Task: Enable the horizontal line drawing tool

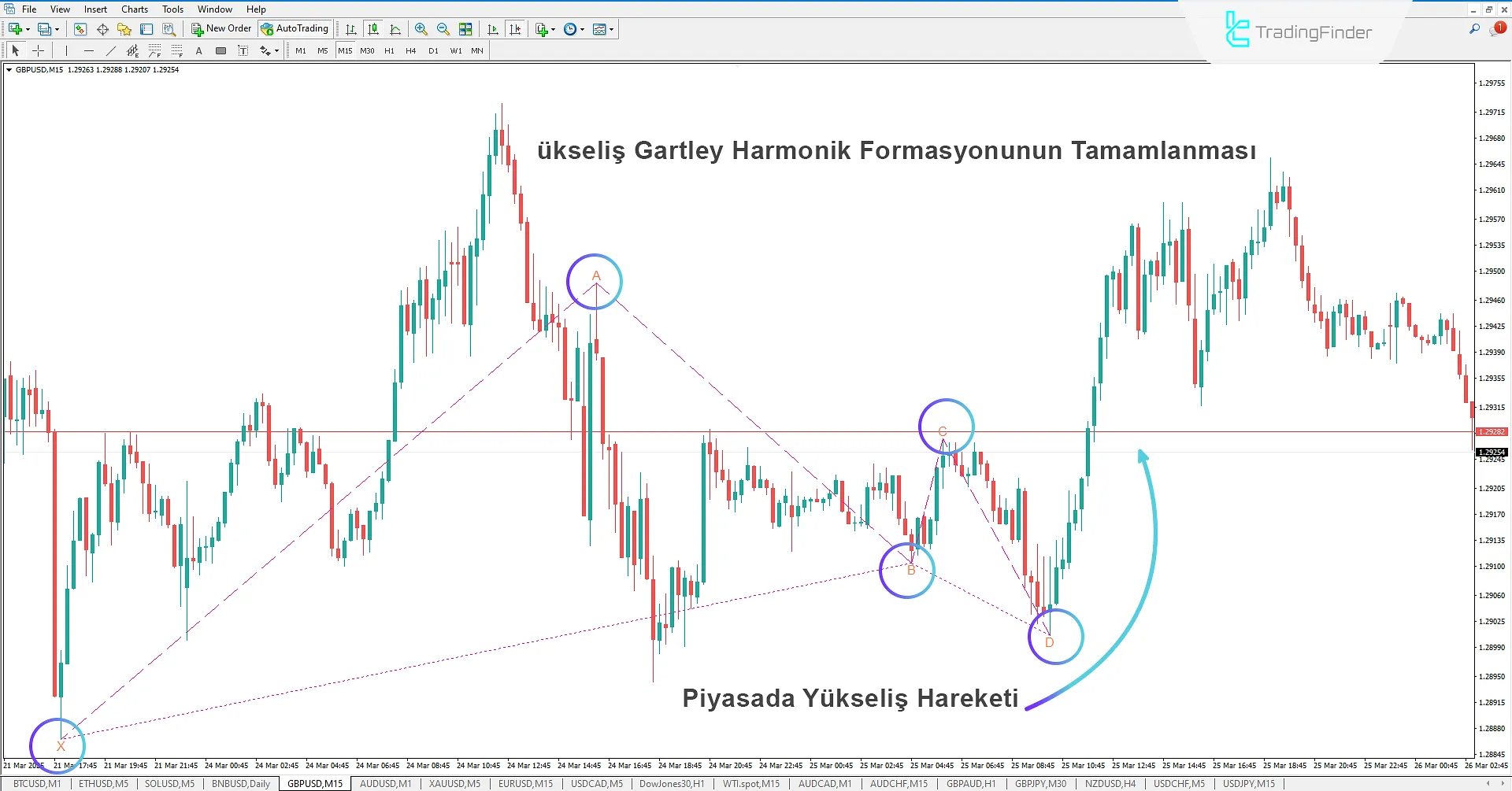Action: tap(88, 50)
